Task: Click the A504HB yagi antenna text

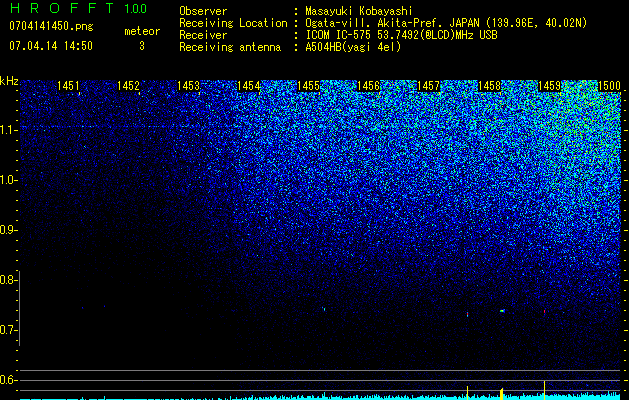Action: tap(353, 47)
